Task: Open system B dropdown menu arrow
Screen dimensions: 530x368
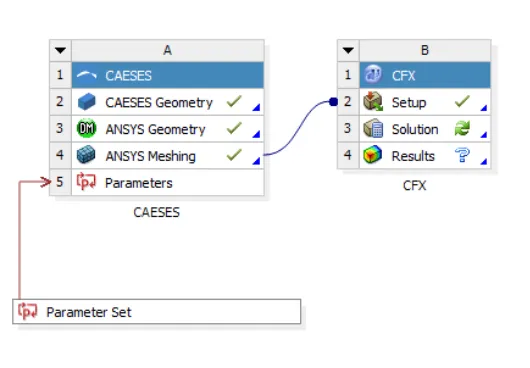Action: [x=348, y=51]
